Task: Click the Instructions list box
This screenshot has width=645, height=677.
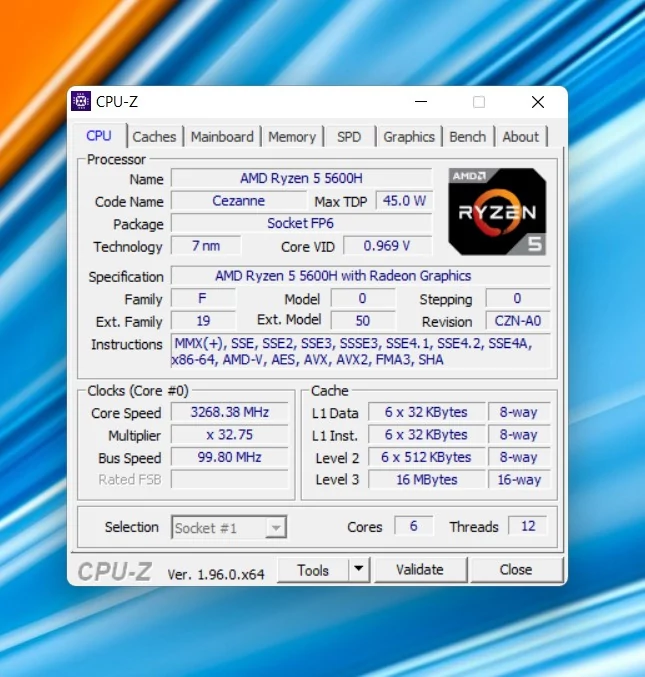Action: pyautogui.click(x=360, y=351)
